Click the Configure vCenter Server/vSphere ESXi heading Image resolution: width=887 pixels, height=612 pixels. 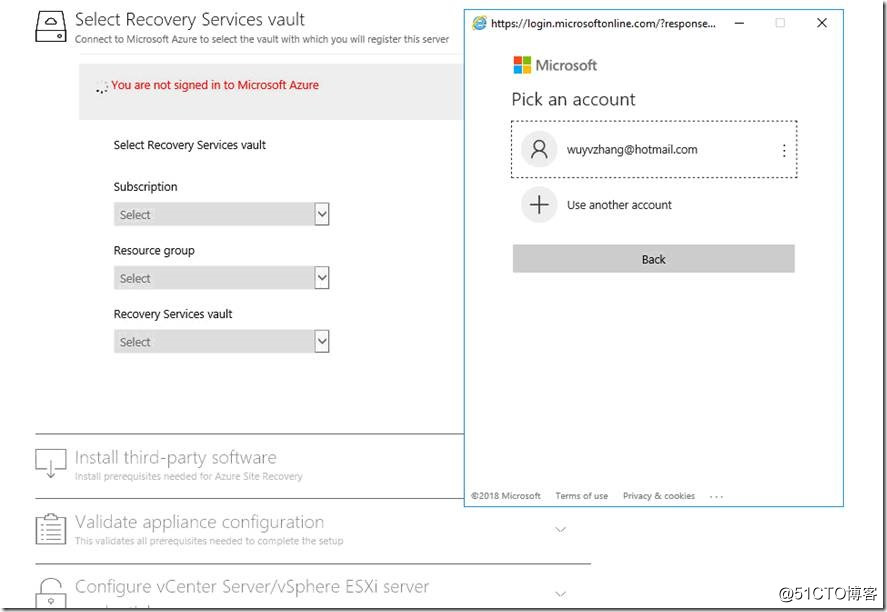pyautogui.click(x=252, y=586)
